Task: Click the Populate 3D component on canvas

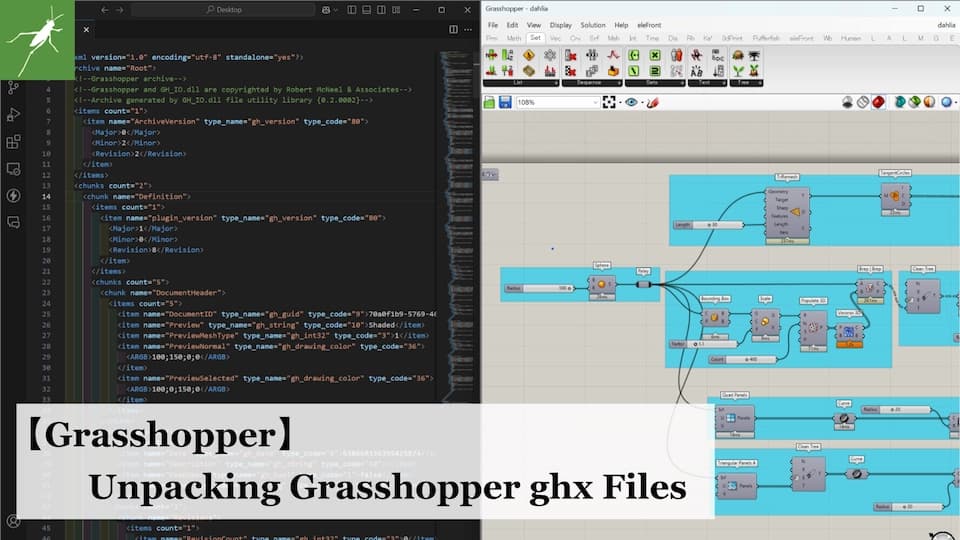Action: click(x=813, y=328)
